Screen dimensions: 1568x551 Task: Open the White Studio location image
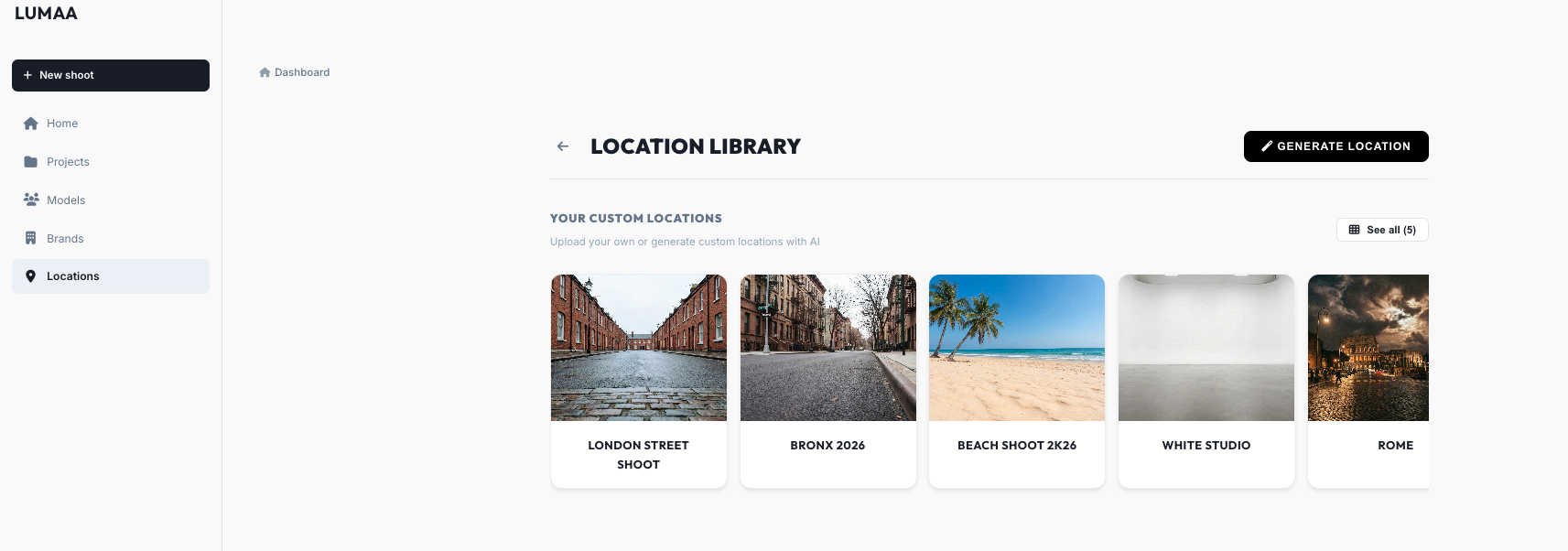[1206, 348]
